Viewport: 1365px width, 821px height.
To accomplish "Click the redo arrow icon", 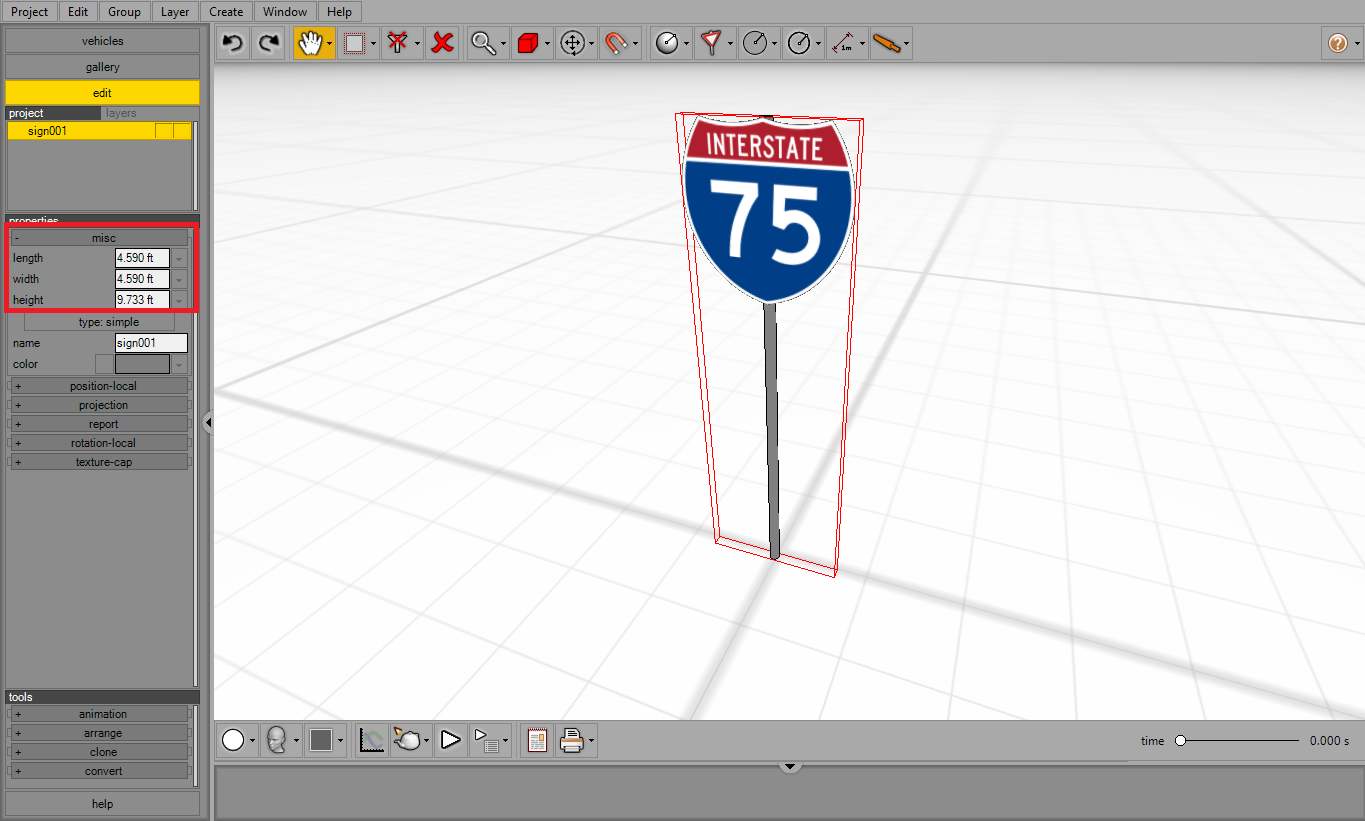I will click(x=268, y=43).
